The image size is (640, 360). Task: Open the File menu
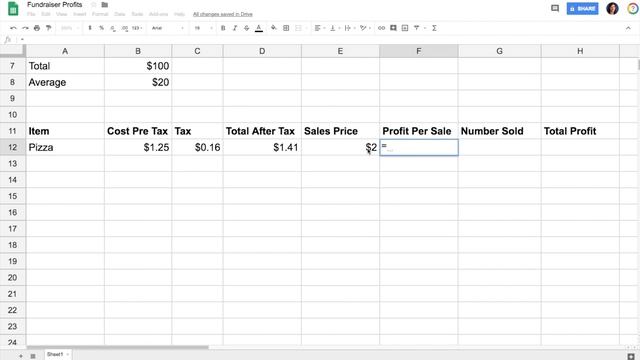click(31, 14)
